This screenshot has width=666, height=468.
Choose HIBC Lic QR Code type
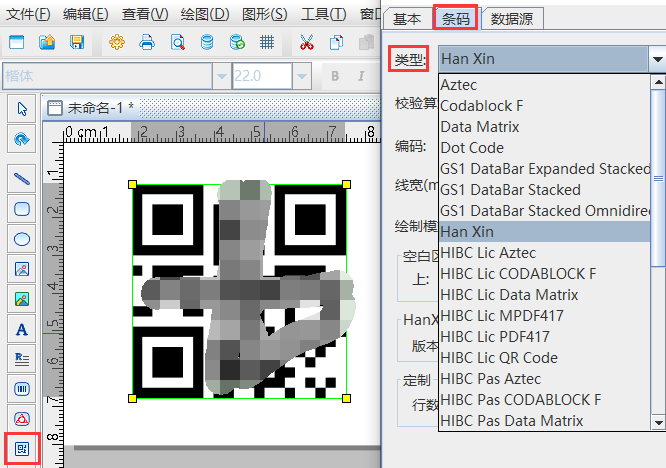coord(545,358)
